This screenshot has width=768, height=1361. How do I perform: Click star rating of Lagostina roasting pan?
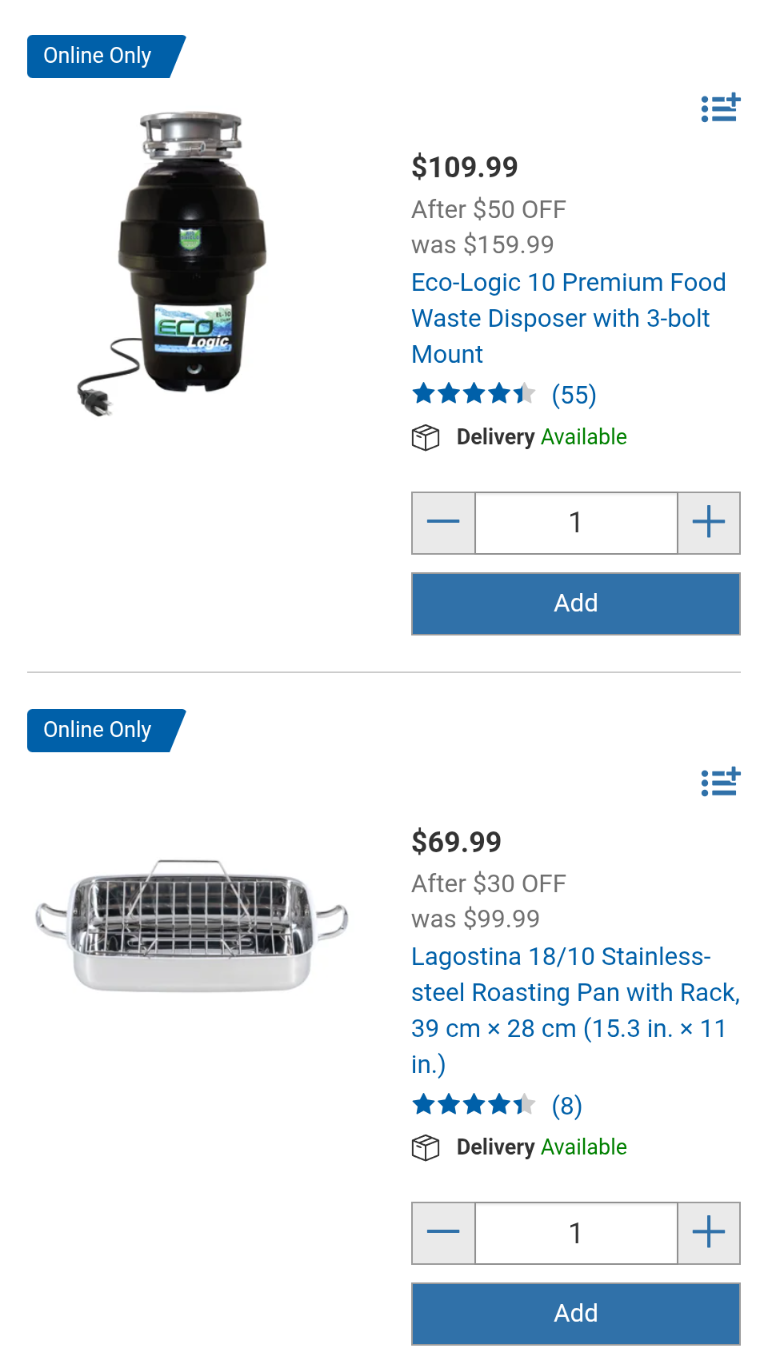click(x=474, y=1104)
